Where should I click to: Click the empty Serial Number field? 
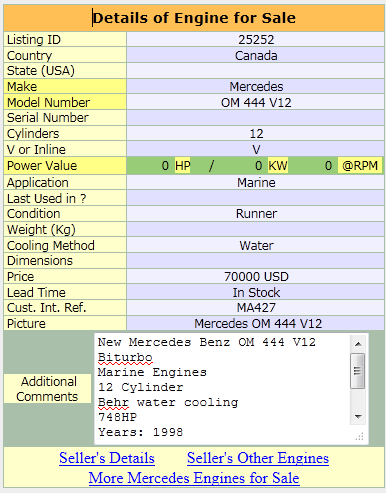coord(256,118)
